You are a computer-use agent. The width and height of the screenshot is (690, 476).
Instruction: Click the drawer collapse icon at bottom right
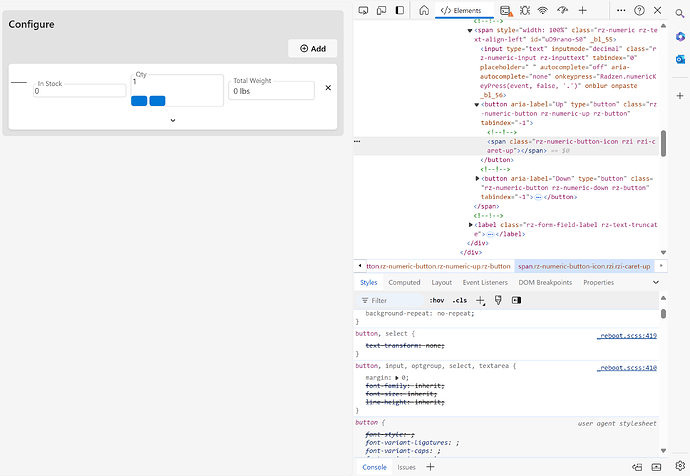tap(656, 467)
